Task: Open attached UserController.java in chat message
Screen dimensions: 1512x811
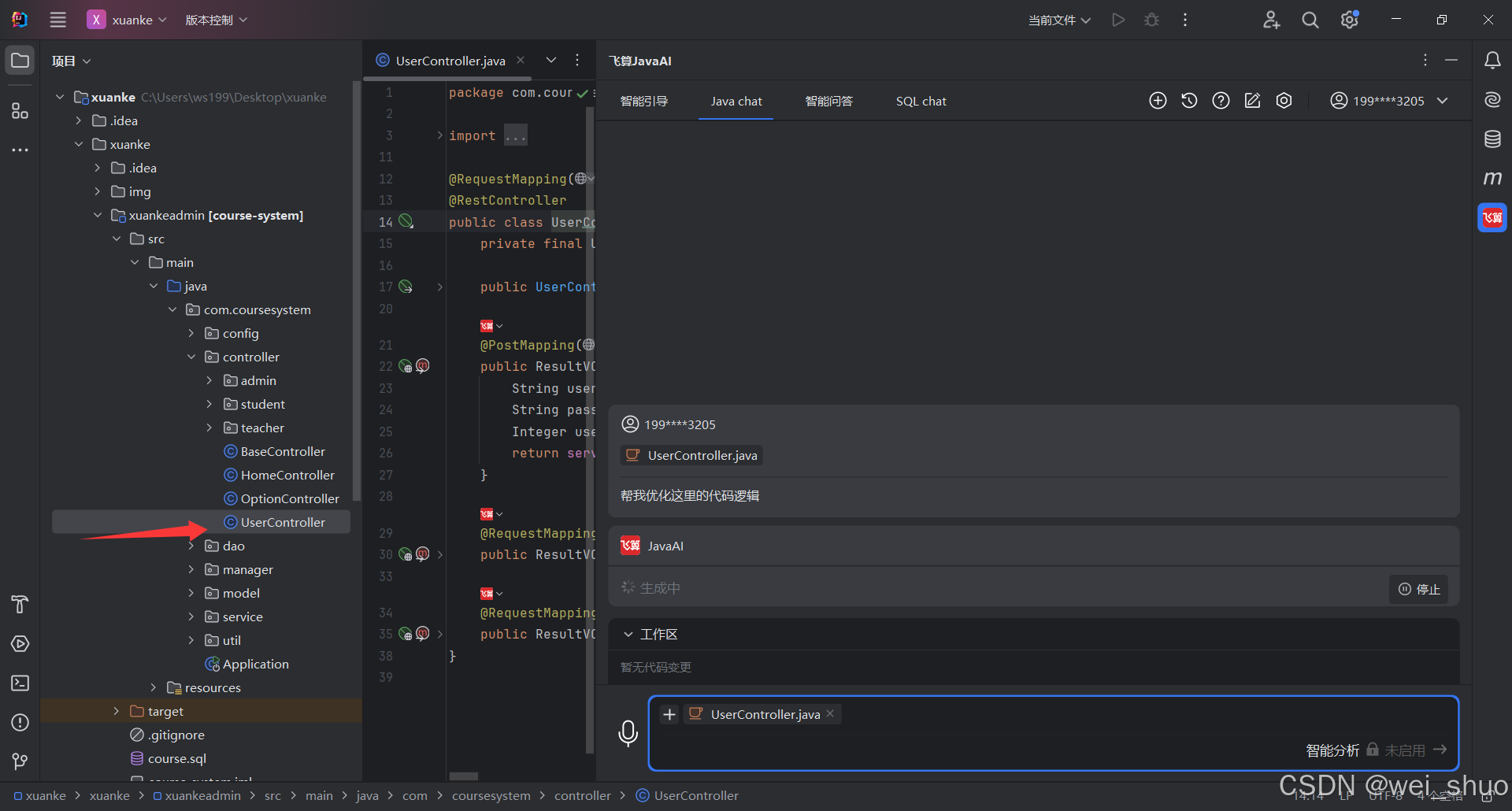Action: [x=691, y=455]
